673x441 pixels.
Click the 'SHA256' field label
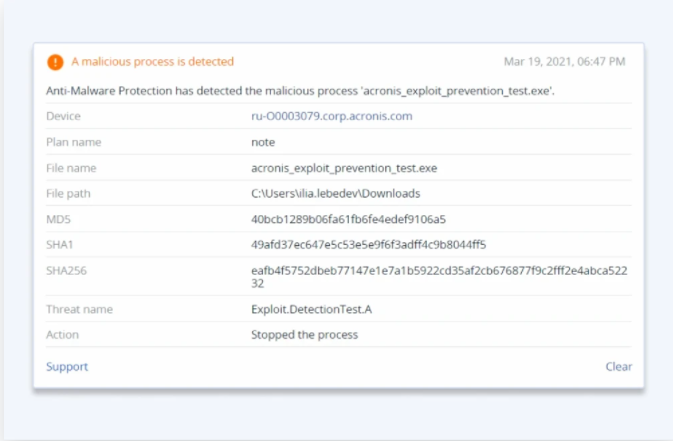tap(67, 271)
